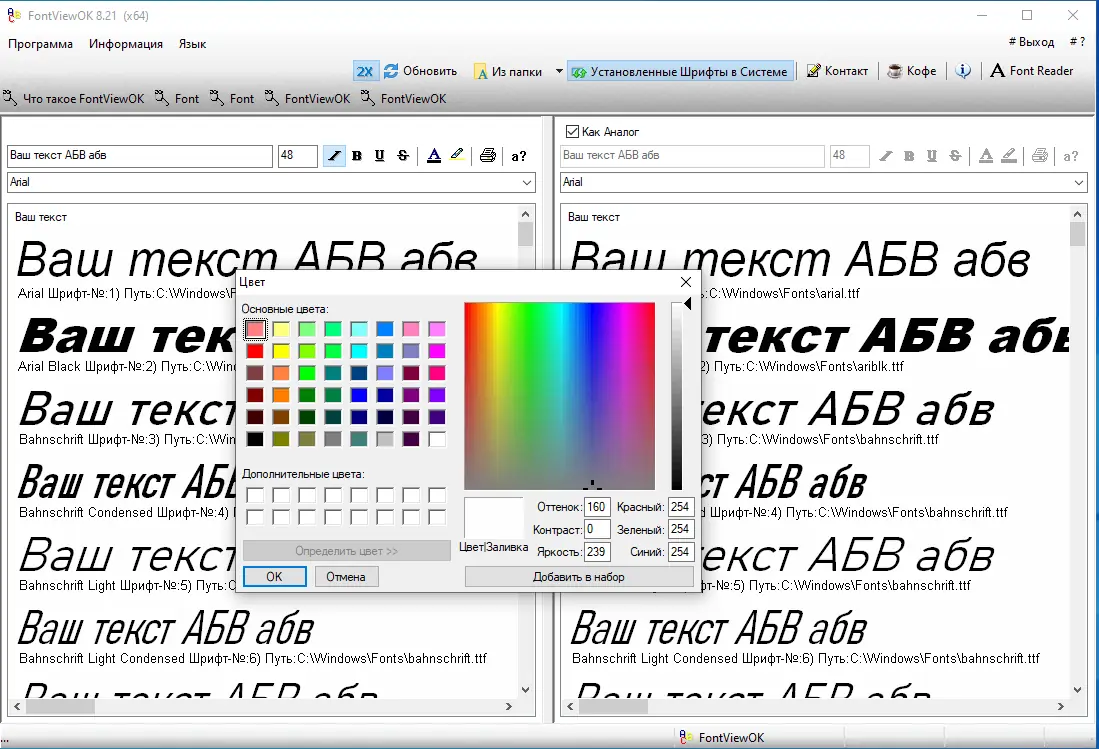This screenshot has width=1099, height=749.
Task: Select the bright red basic color swatch
Action: (255, 351)
